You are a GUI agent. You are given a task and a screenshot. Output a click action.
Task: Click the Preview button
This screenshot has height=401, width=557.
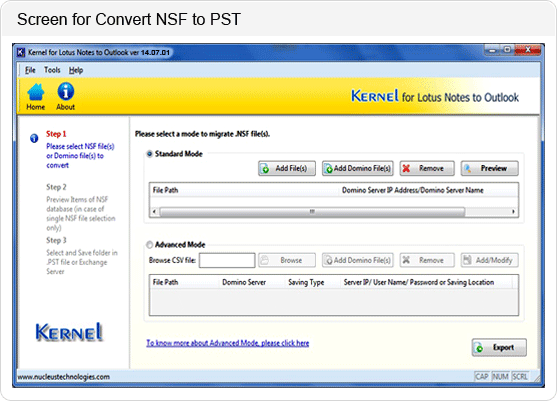tap(490, 168)
